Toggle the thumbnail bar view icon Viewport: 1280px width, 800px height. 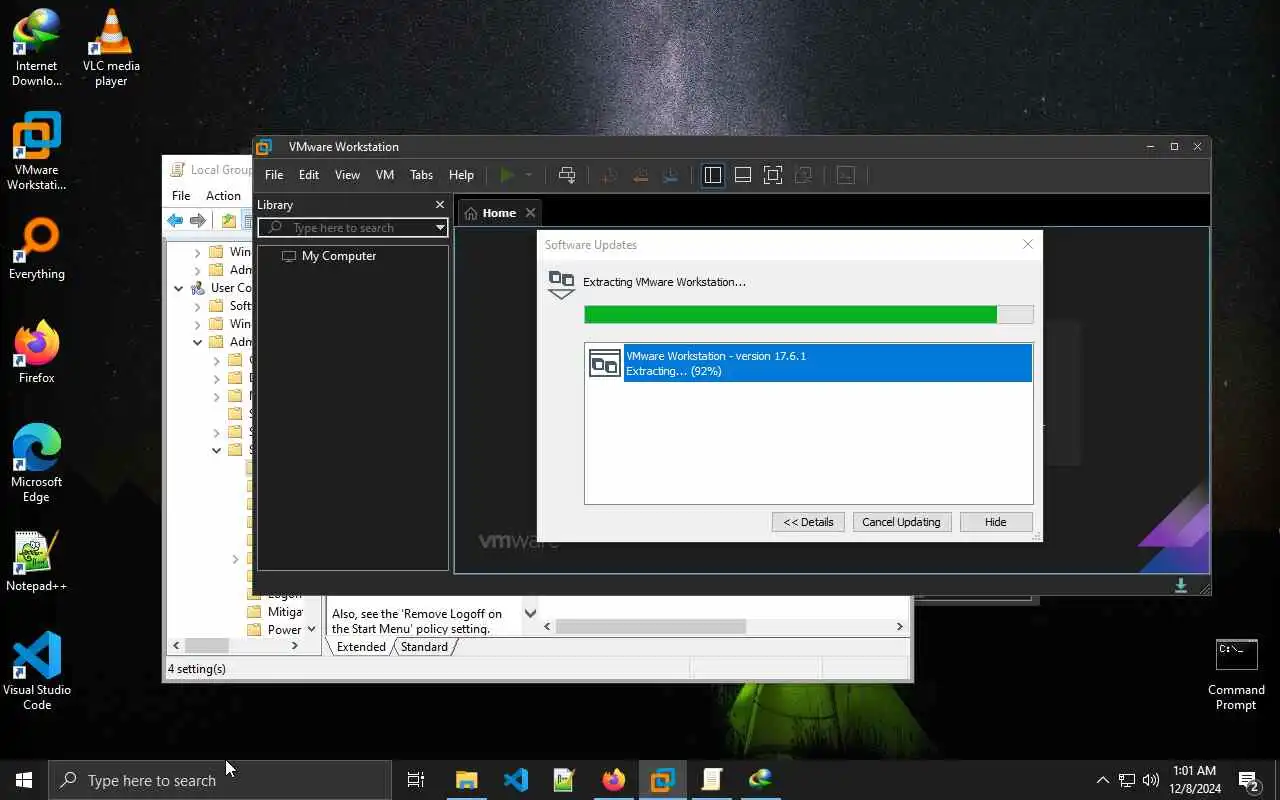click(742, 175)
